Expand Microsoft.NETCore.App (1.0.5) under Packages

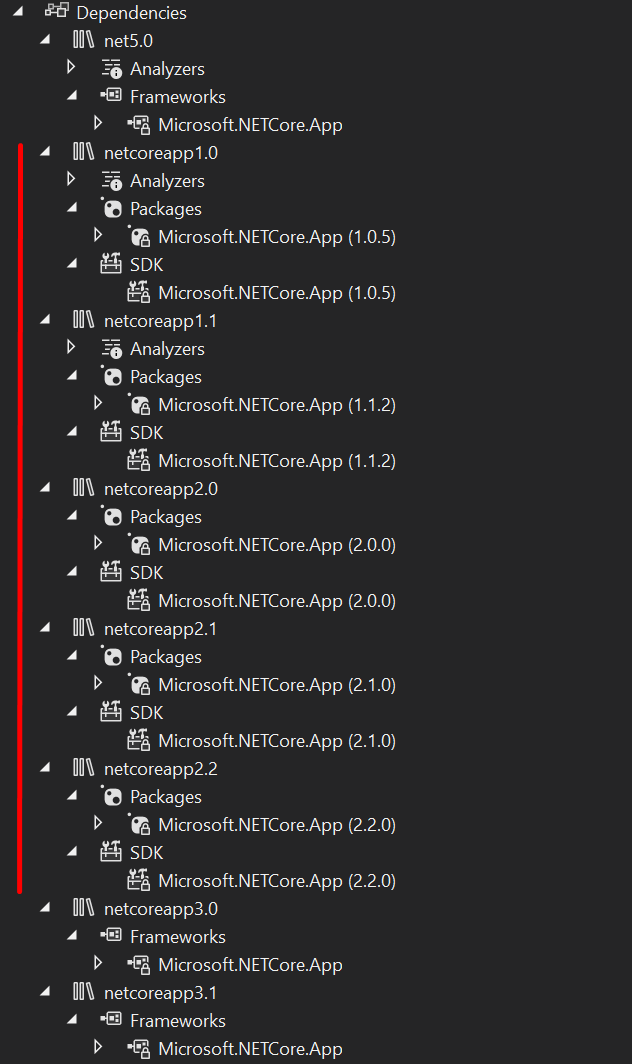pos(100,236)
